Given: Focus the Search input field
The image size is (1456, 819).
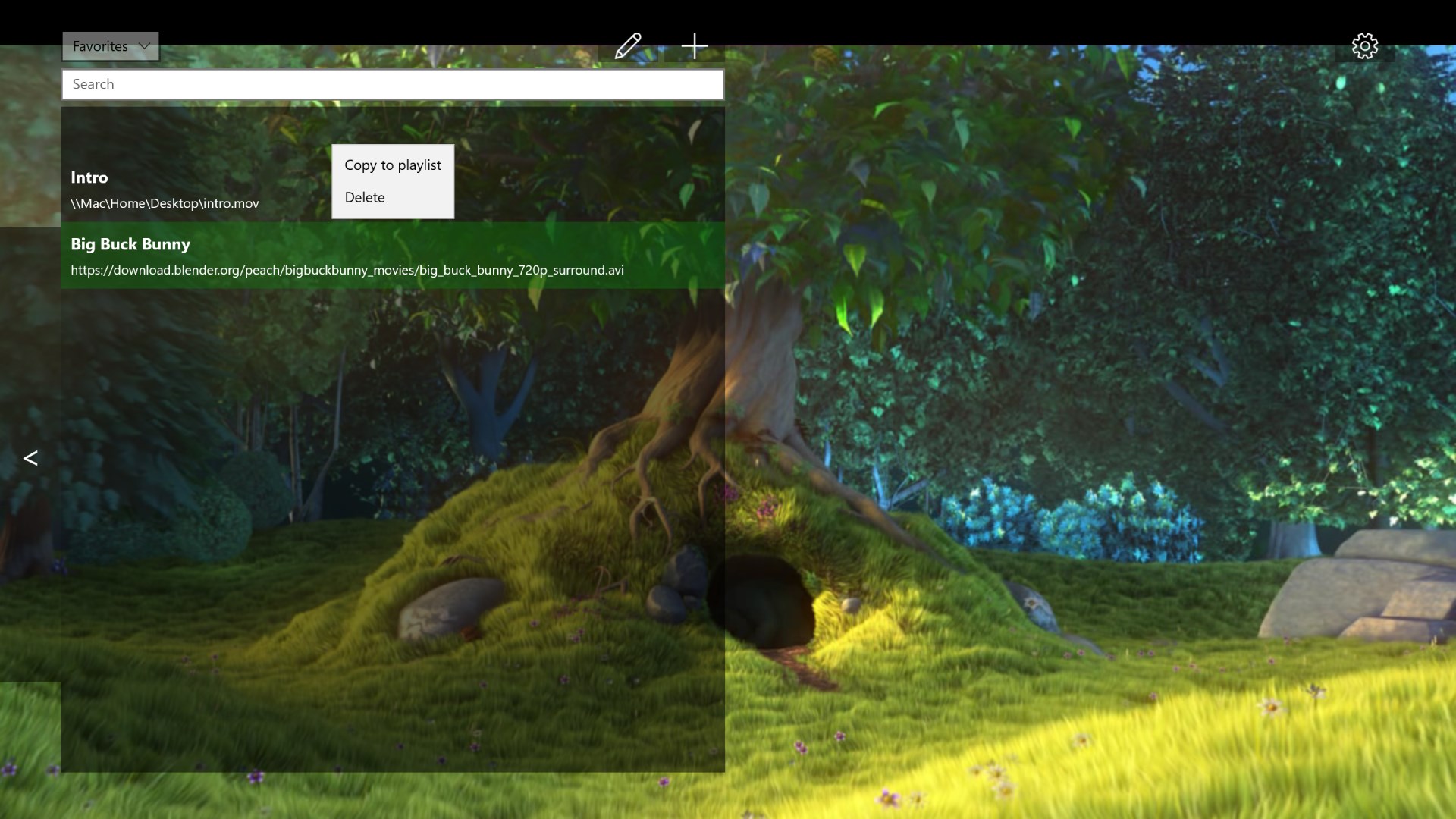Looking at the screenshot, I should (392, 84).
